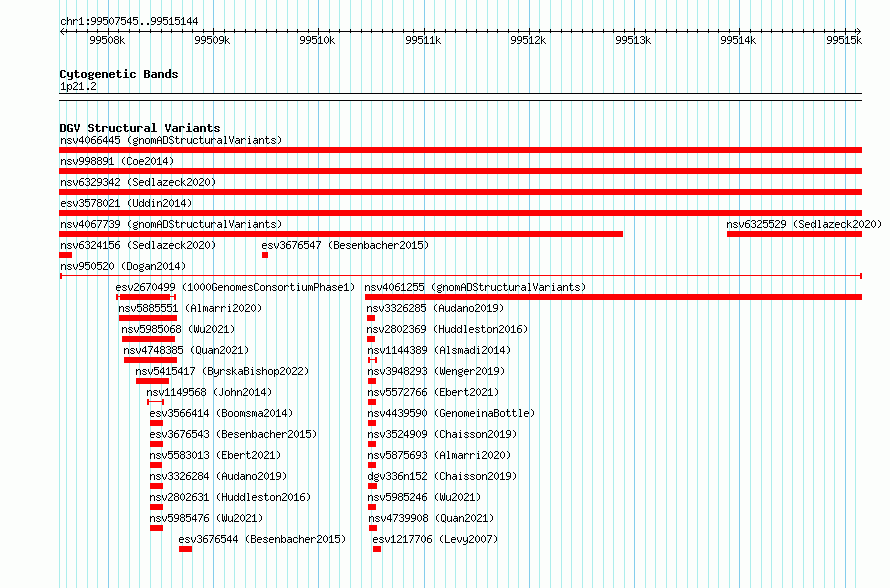Click the bracket glyph under nsv1144389
Viewport: 890px width, 588px height.
click(x=372, y=360)
